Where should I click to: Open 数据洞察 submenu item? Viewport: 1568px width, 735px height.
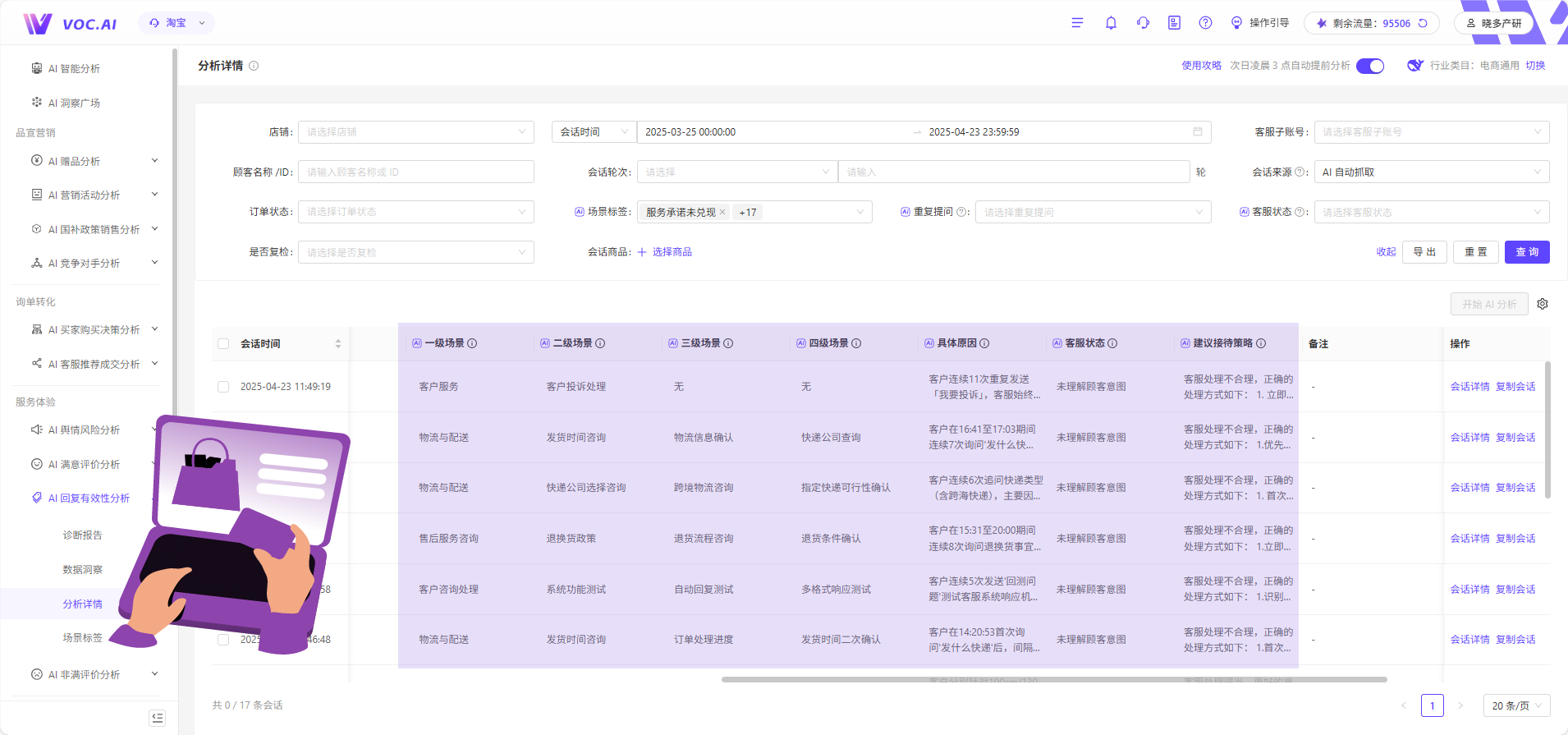click(x=83, y=569)
